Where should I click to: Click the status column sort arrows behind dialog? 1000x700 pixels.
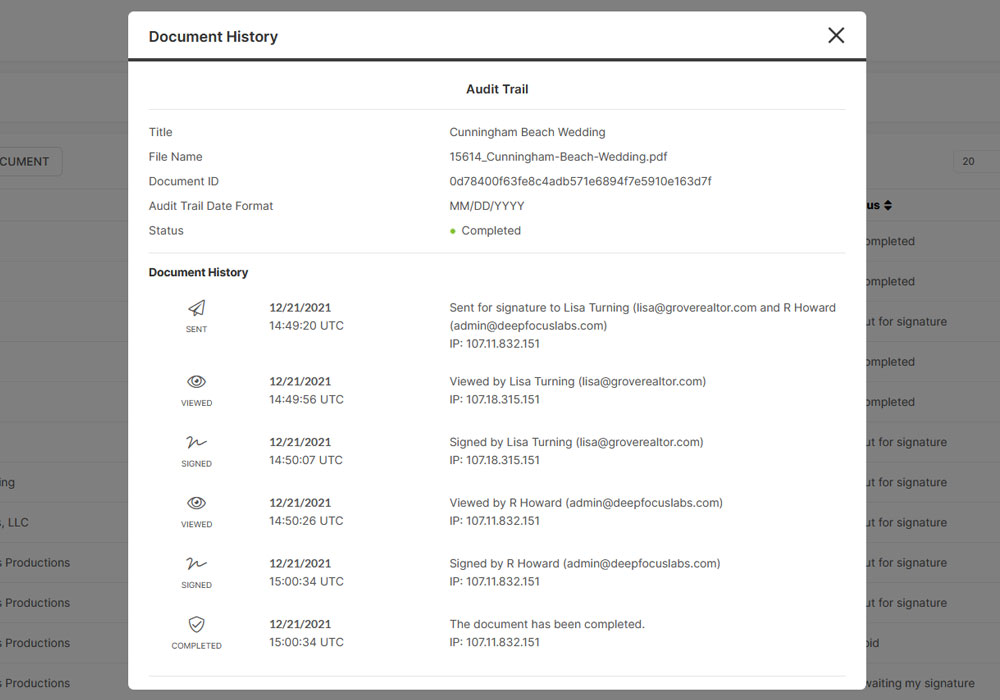pyautogui.click(x=888, y=205)
